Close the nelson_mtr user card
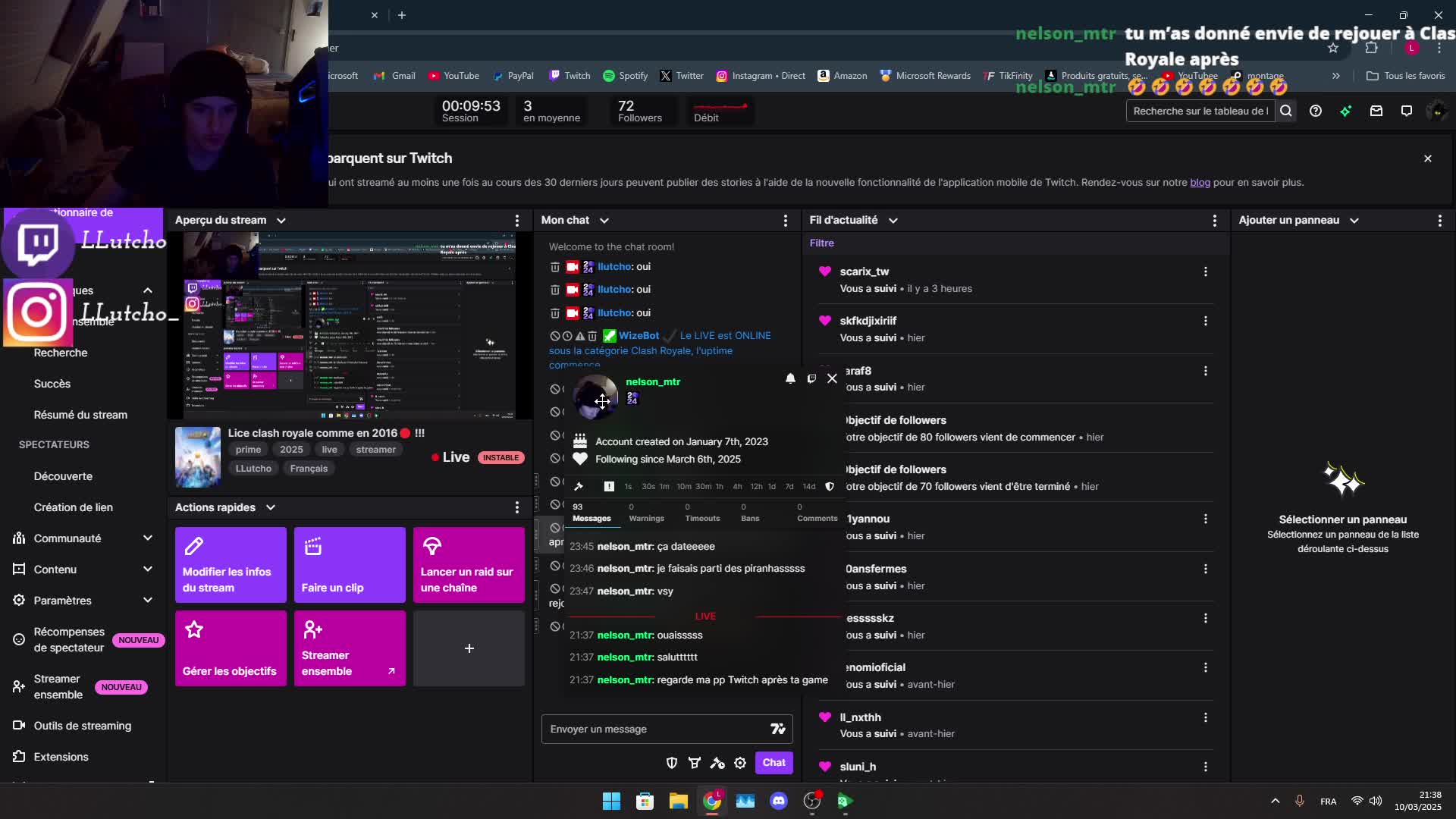Screen dimensions: 1456x819 [x=832, y=378]
